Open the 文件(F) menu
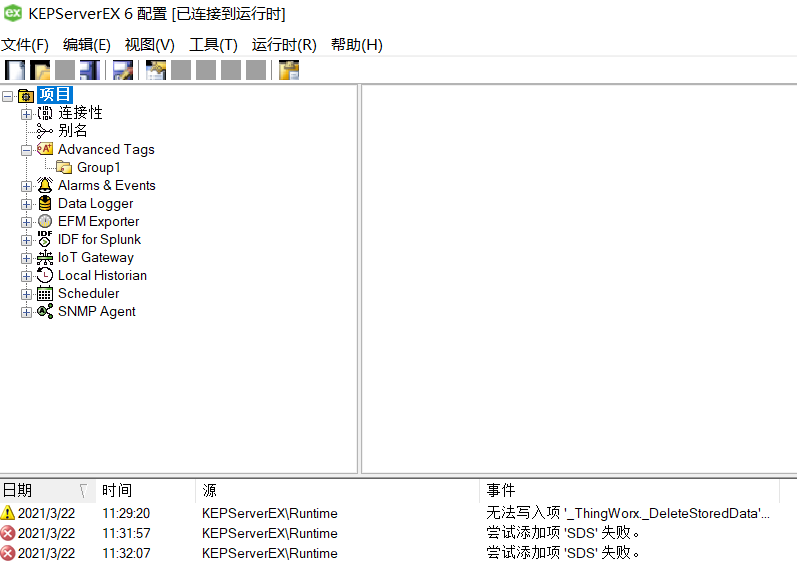This screenshot has width=797, height=563. tap(25, 45)
